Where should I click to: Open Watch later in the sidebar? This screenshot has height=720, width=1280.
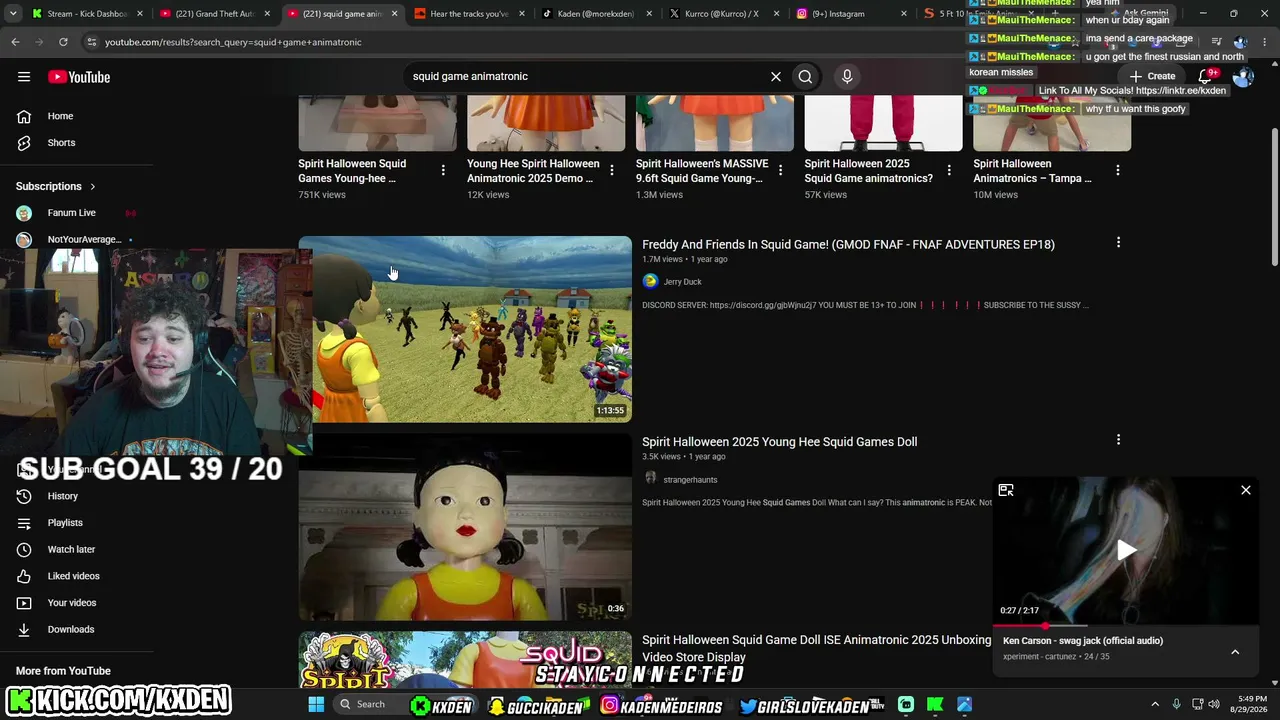point(71,549)
